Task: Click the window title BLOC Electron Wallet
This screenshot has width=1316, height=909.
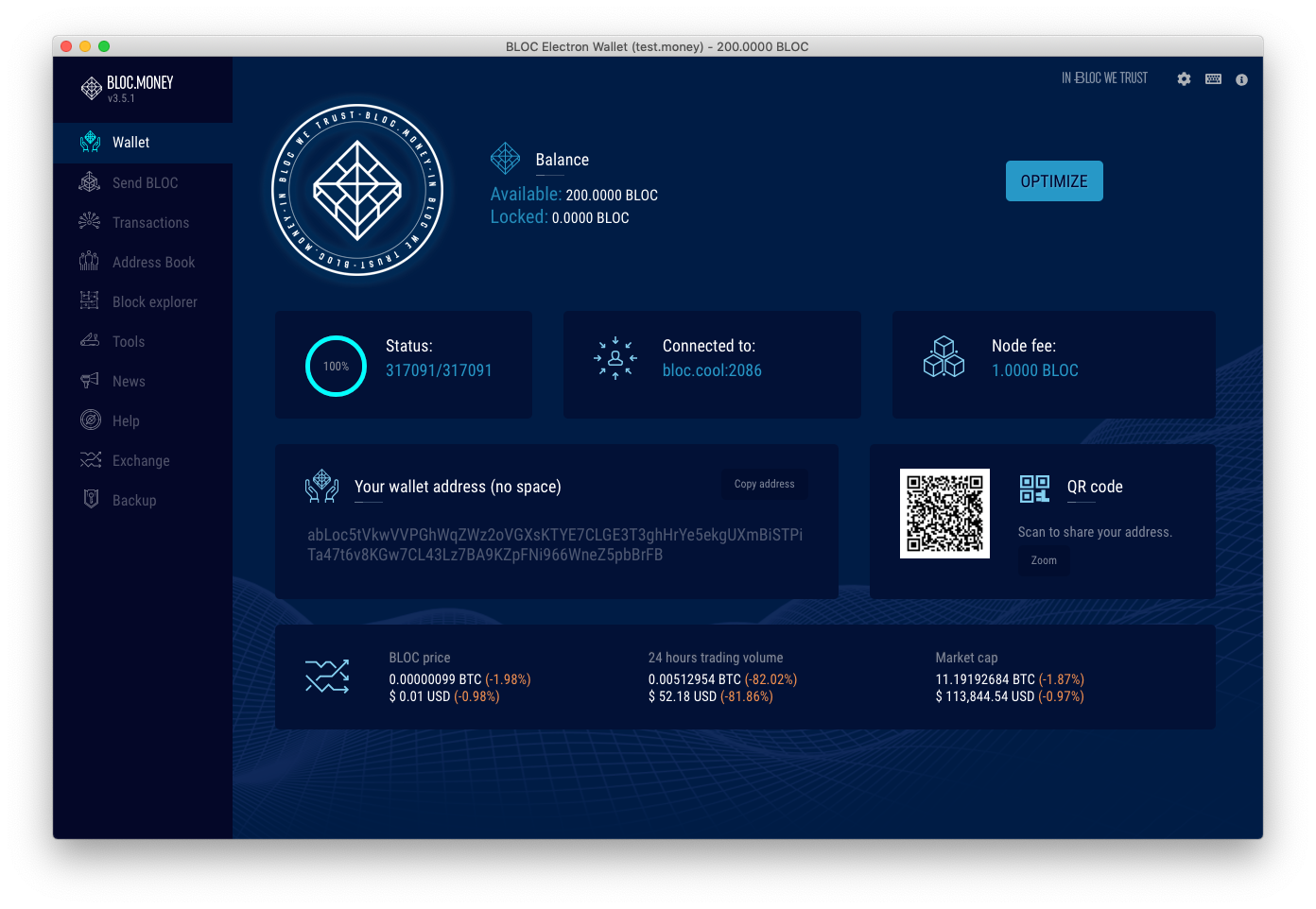Action: [x=657, y=46]
